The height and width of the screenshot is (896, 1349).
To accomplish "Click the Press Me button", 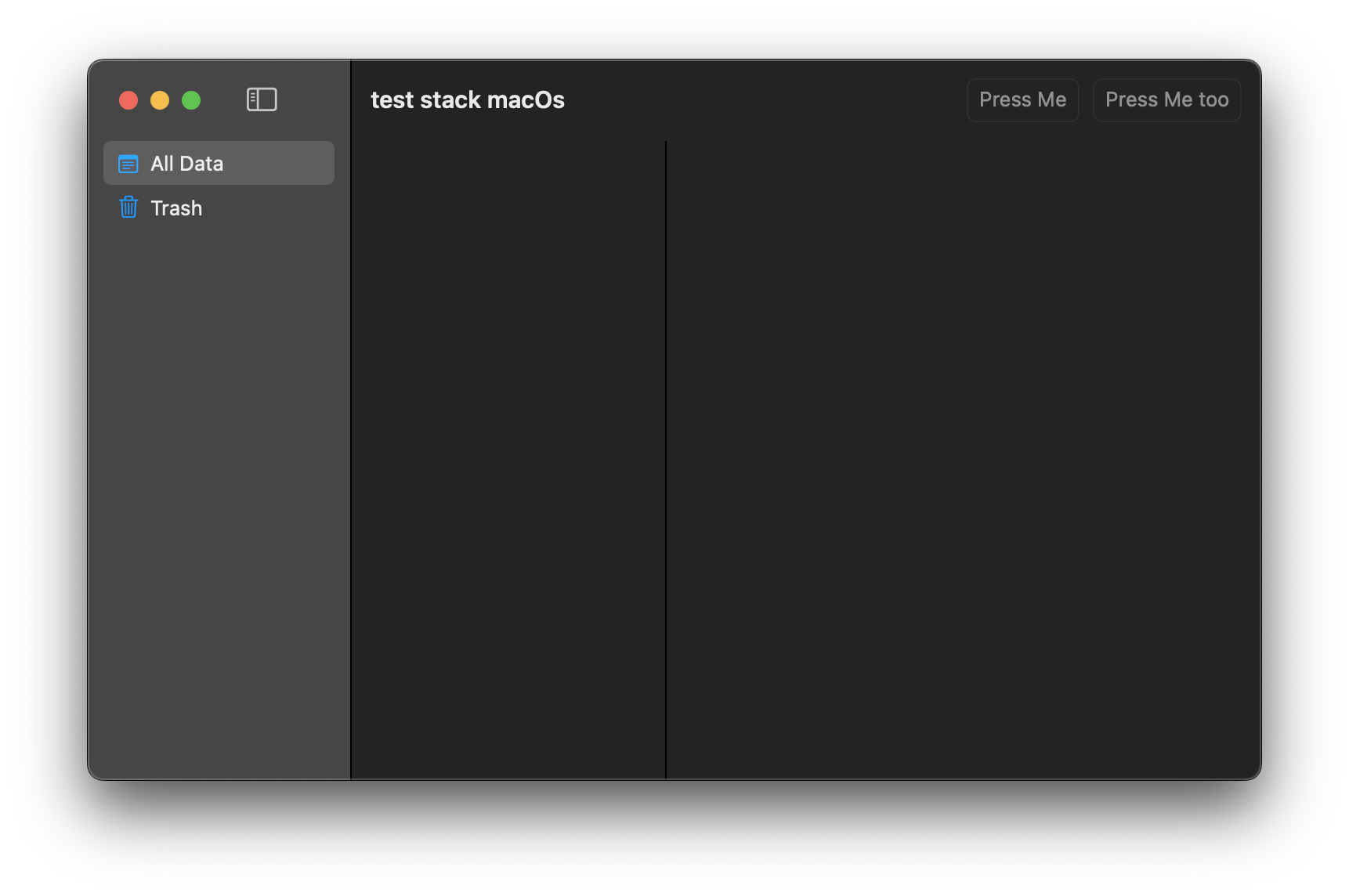I will click(1022, 99).
